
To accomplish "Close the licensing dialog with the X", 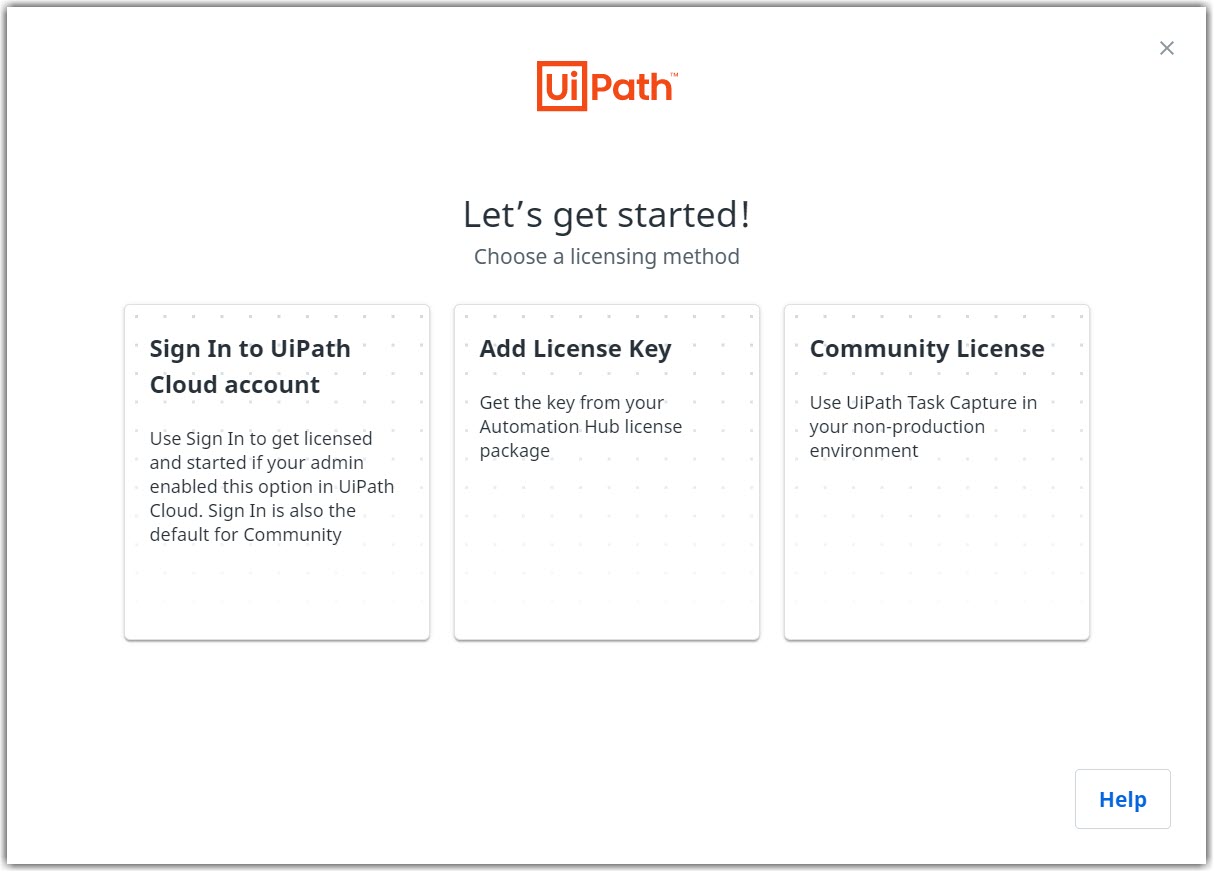I will click(1166, 48).
